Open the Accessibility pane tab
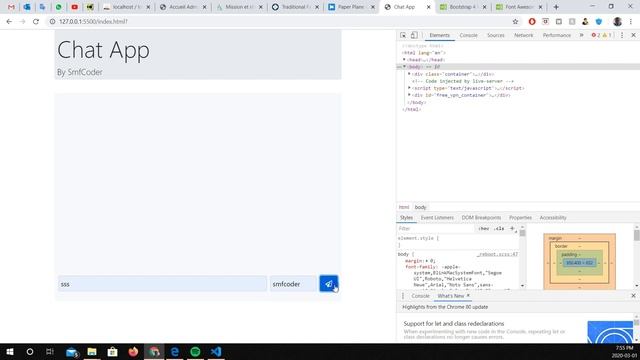 coord(553,218)
